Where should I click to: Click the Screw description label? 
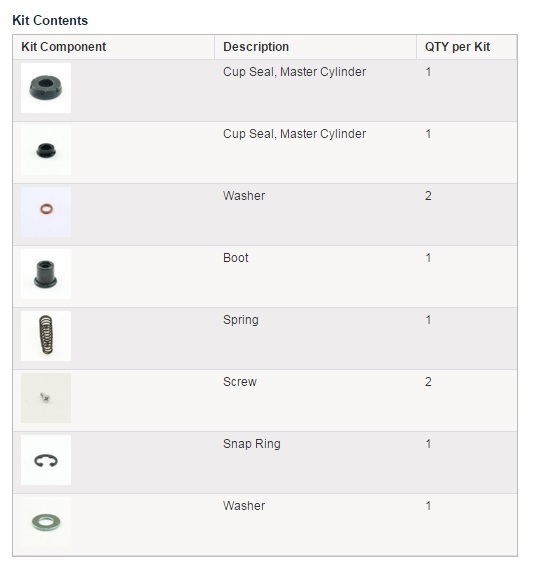tap(240, 382)
